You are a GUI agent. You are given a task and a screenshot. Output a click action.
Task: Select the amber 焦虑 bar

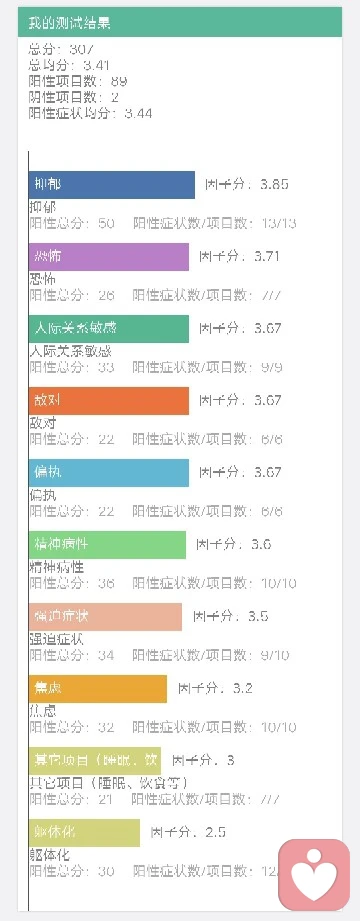point(97,688)
